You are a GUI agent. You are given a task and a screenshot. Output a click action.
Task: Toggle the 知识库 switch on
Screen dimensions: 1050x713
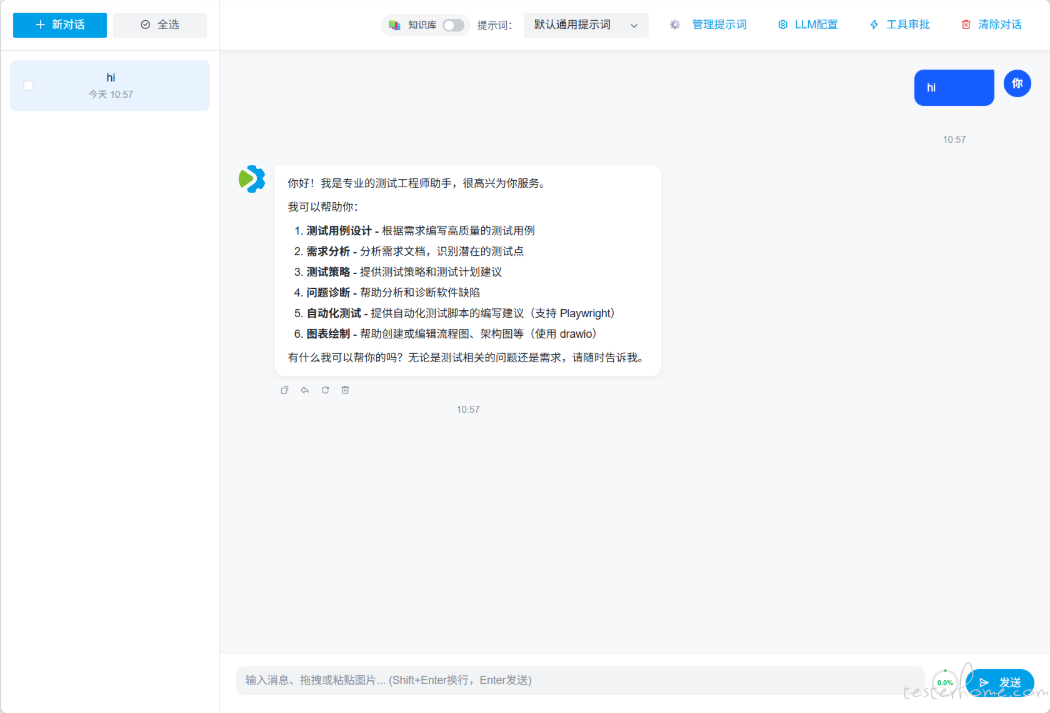[x=453, y=25]
